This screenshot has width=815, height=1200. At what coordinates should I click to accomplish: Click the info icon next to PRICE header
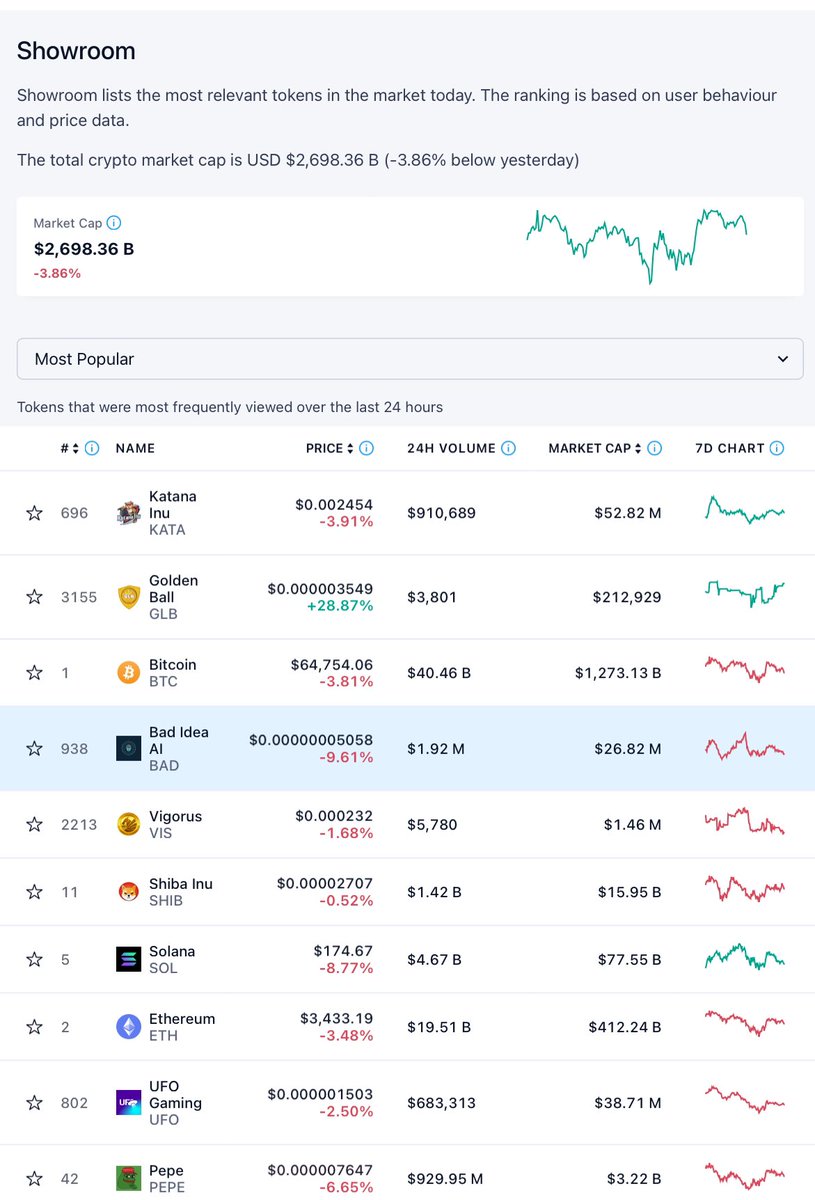click(x=366, y=448)
